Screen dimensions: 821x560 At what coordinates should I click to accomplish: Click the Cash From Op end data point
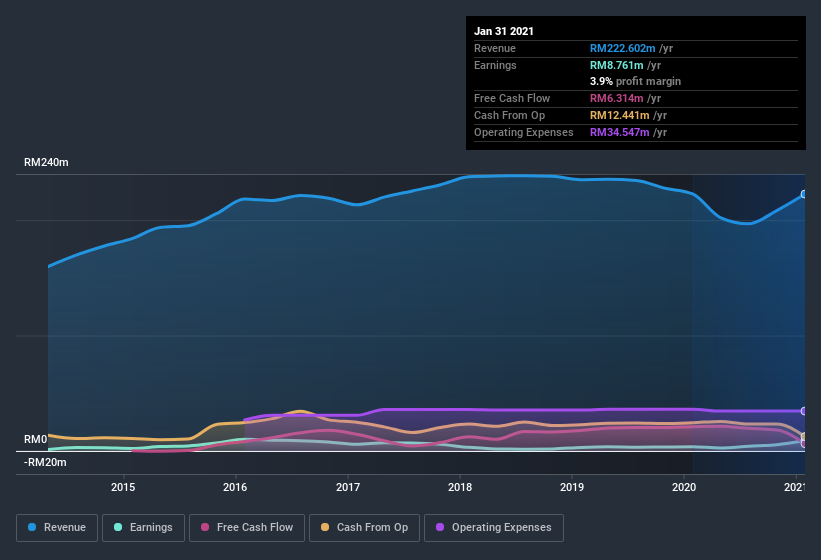tap(804, 436)
